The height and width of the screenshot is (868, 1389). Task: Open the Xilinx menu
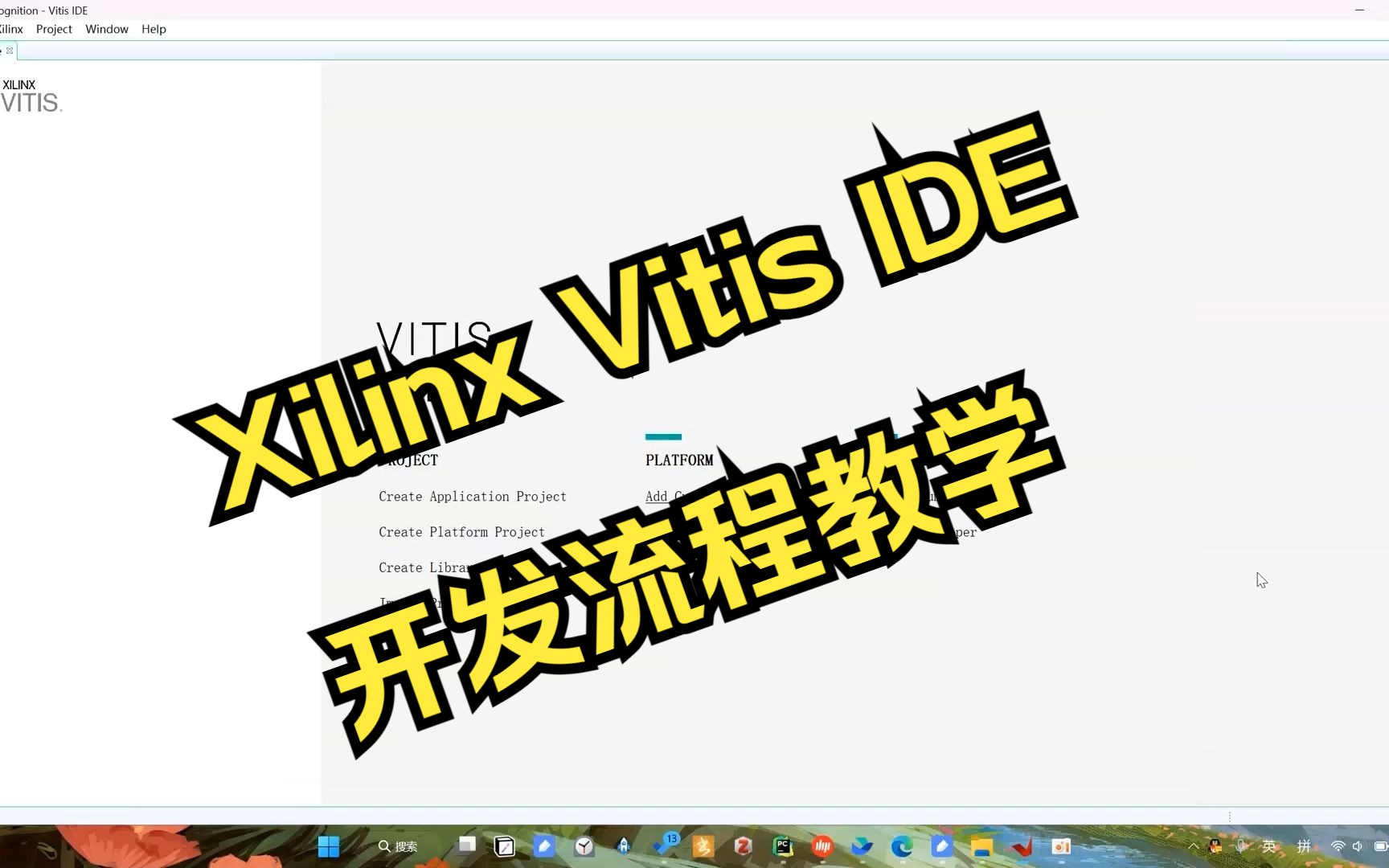pos(11,29)
